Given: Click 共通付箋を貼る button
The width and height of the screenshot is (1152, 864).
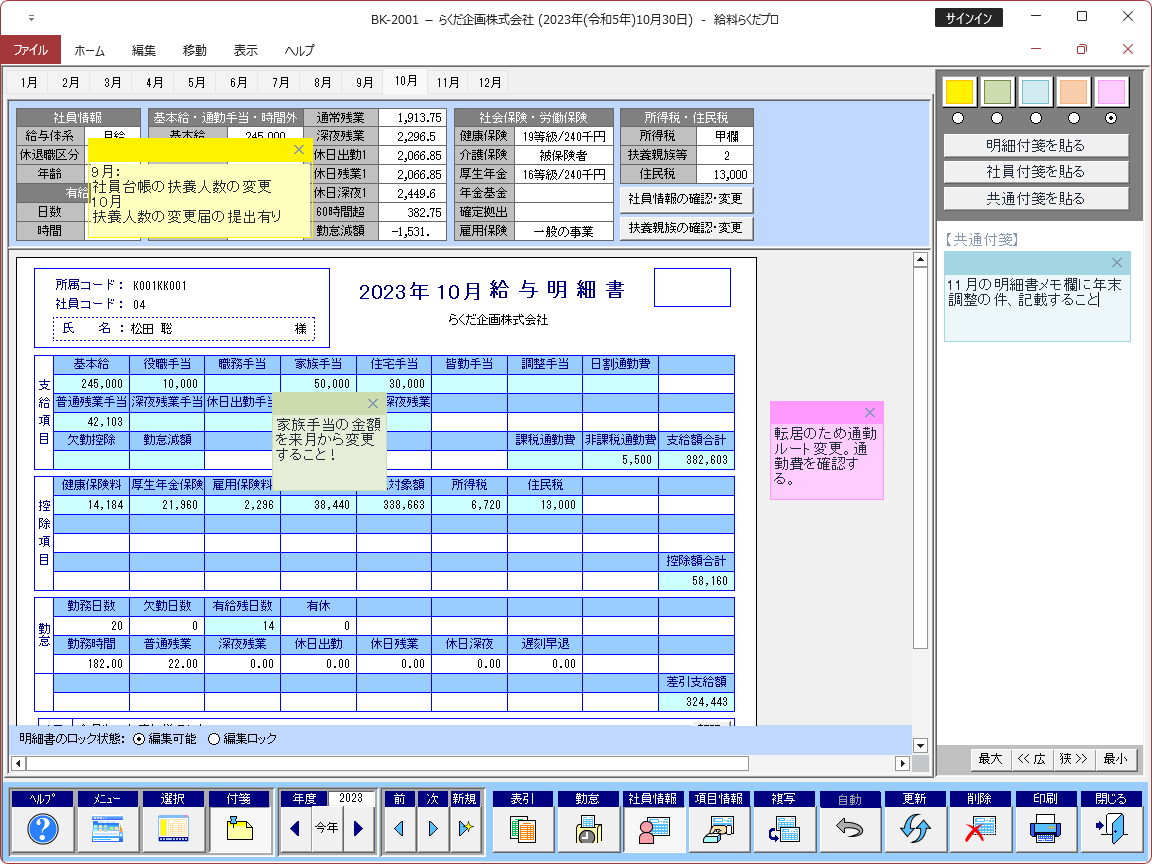Looking at the screenshot, I should (x=1035, y=198).
